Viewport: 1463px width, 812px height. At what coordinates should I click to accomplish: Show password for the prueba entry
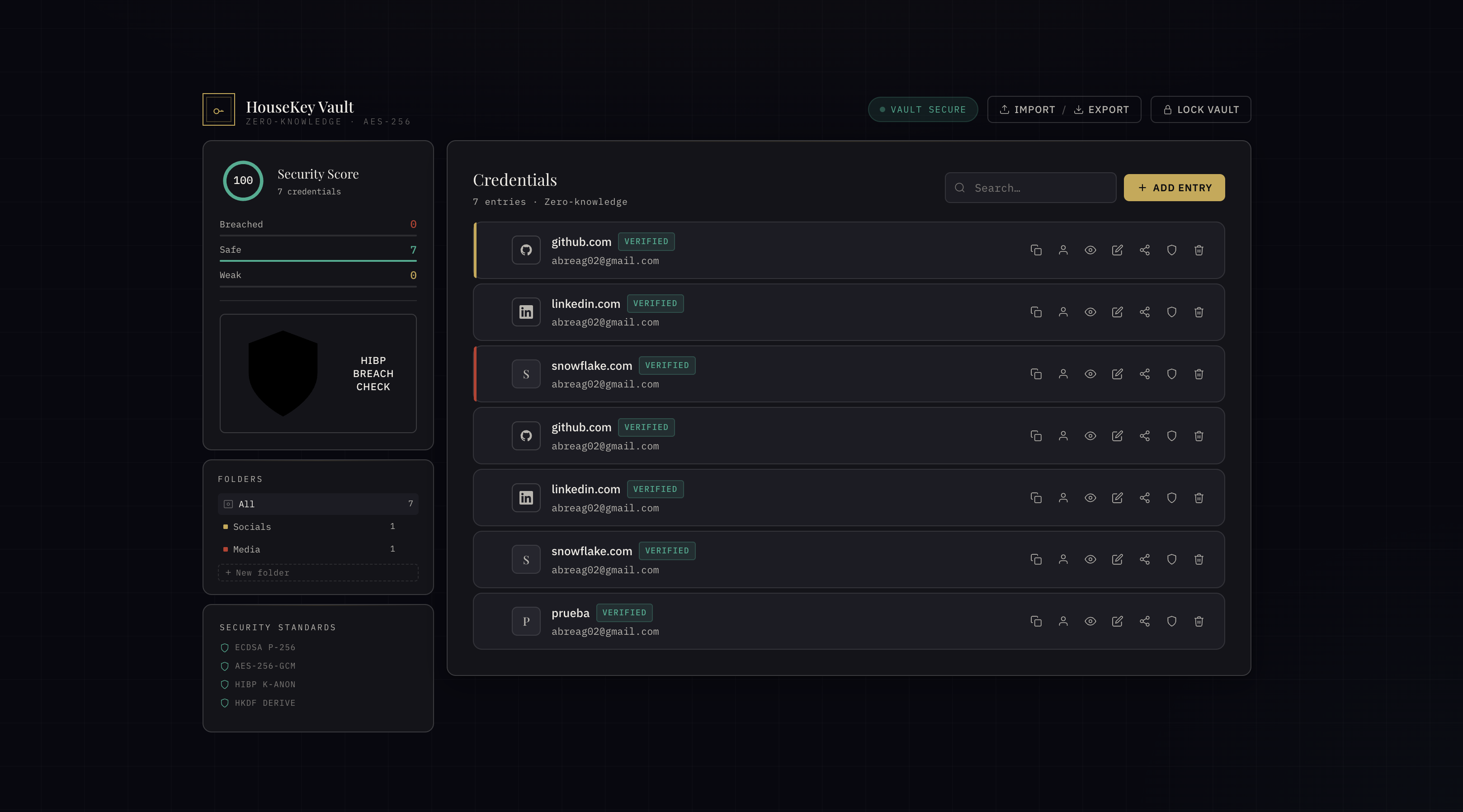[1090, 621]
